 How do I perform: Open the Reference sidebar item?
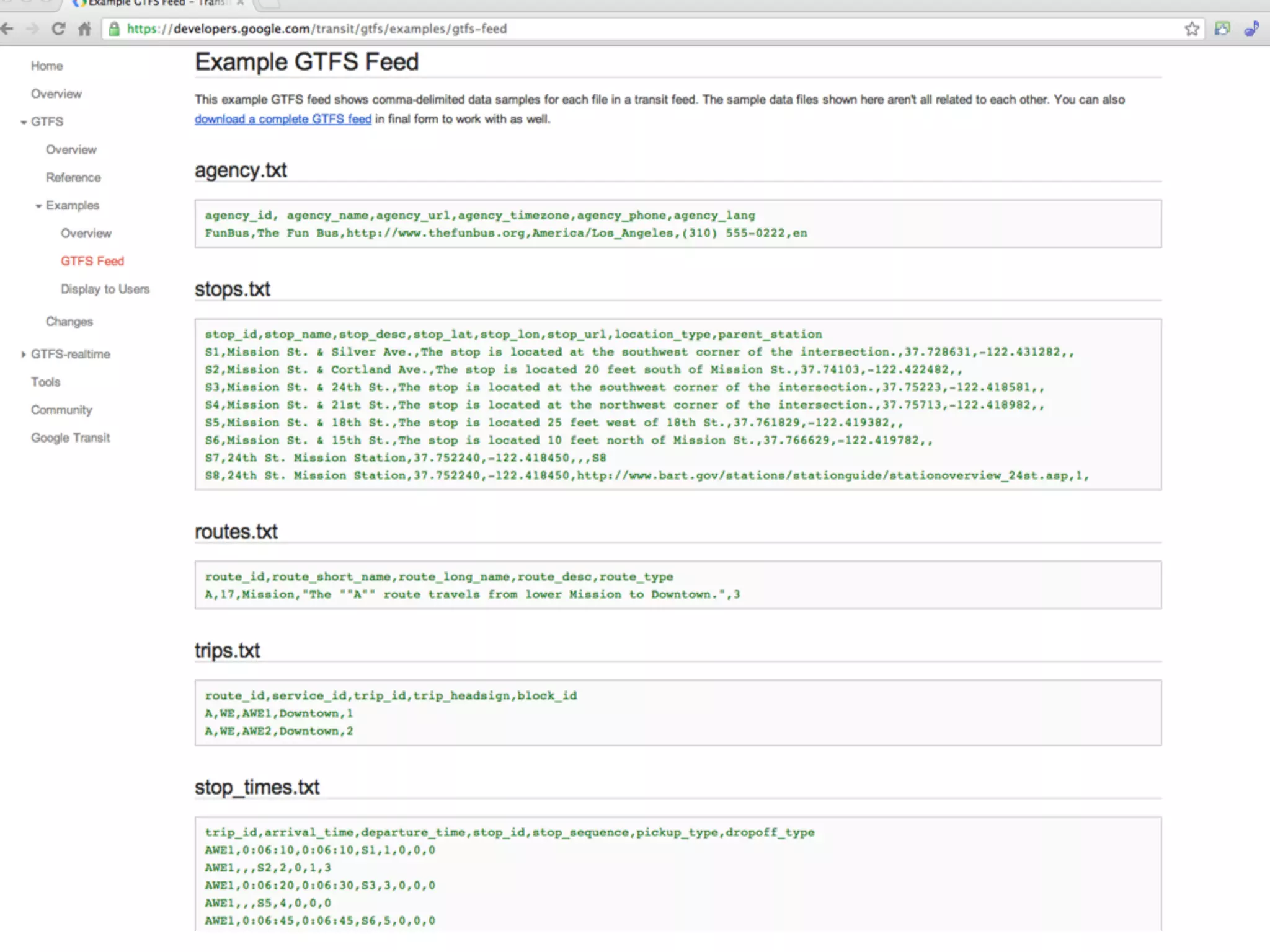[73, 177]
